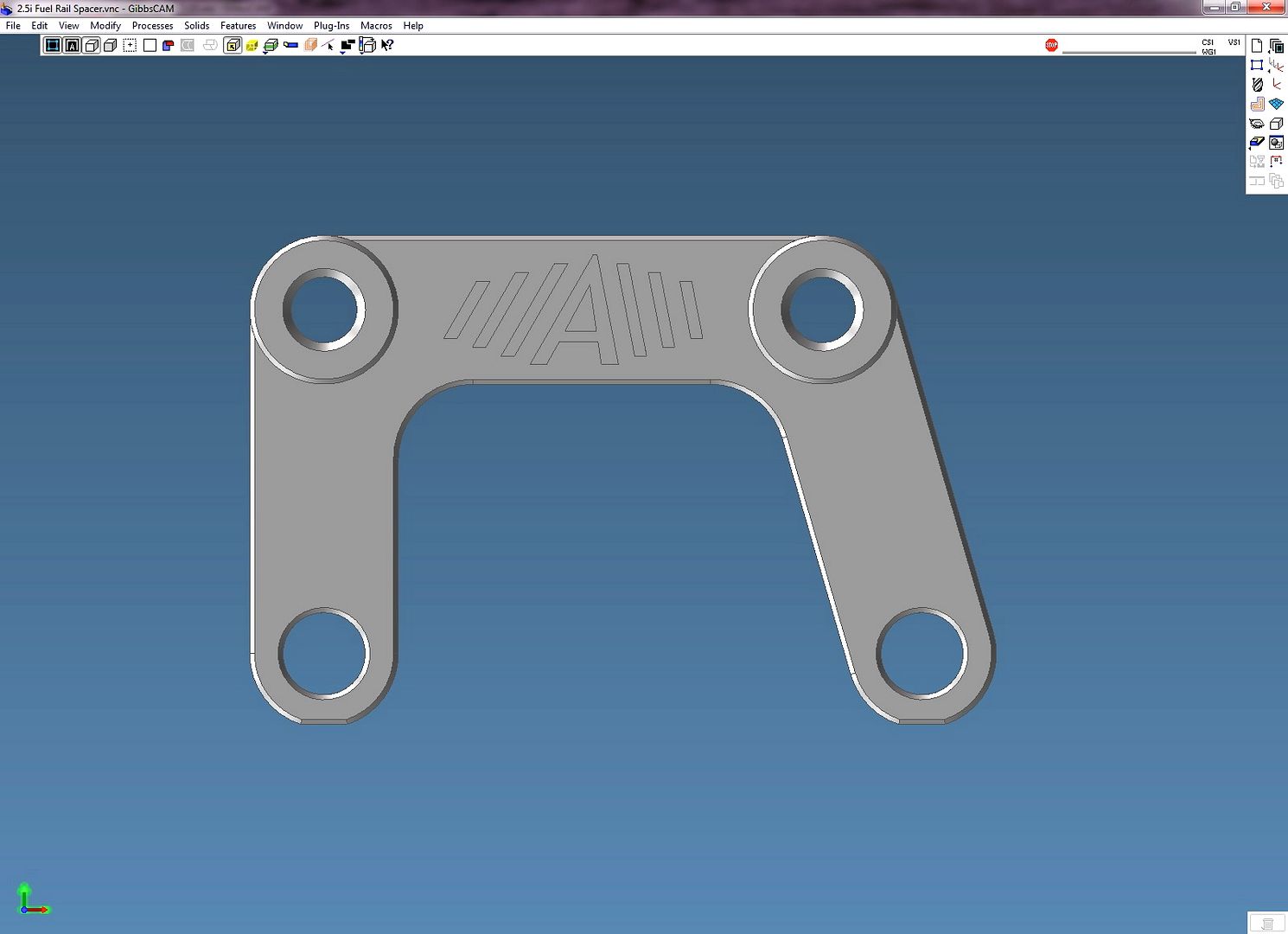1288x934 pixels.
Task: Toggle the show geometry button
Action: point(53,45)
